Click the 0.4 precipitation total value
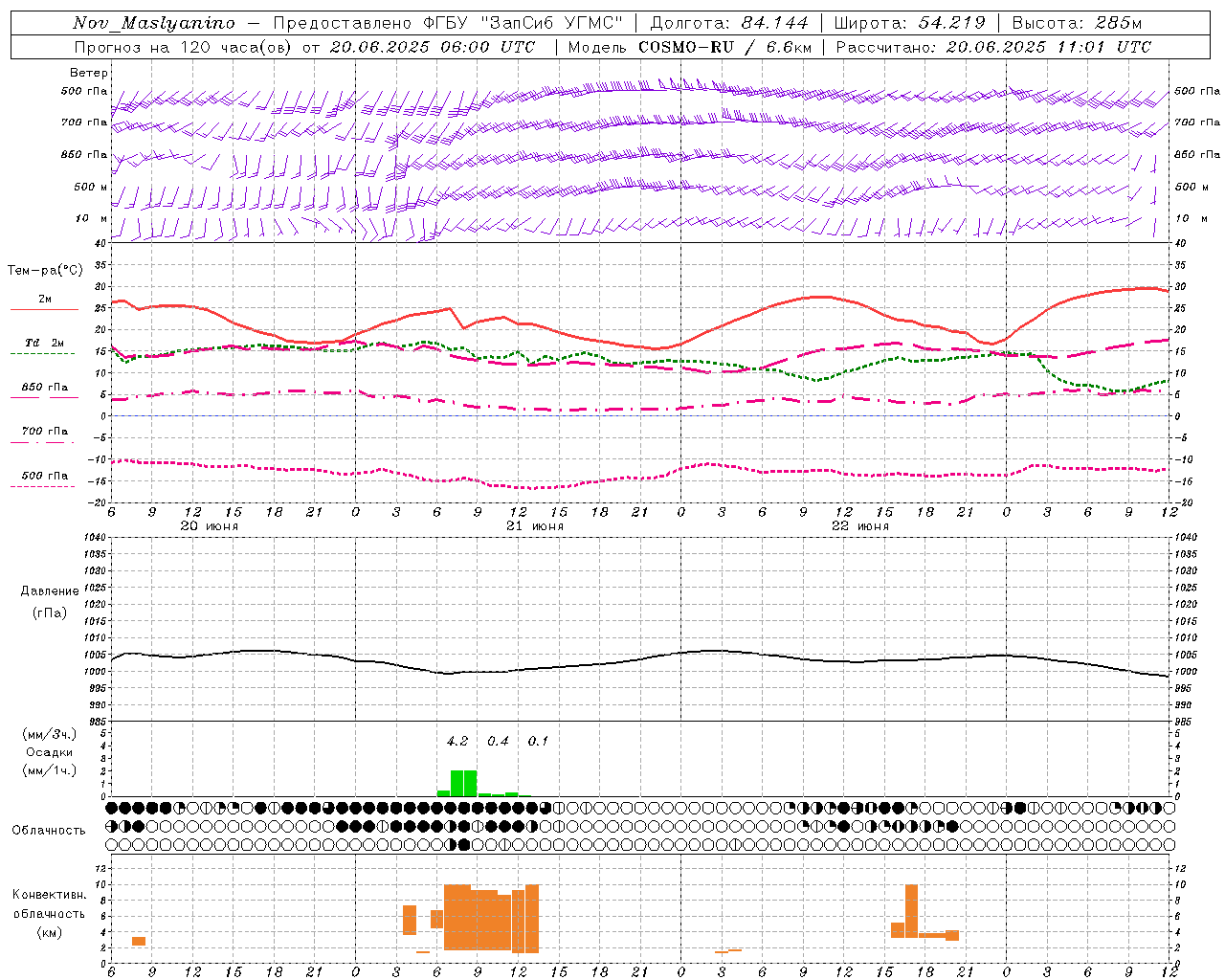This screenshot has width=1225, height=980. pyautogui.click(x=498, y=741)
